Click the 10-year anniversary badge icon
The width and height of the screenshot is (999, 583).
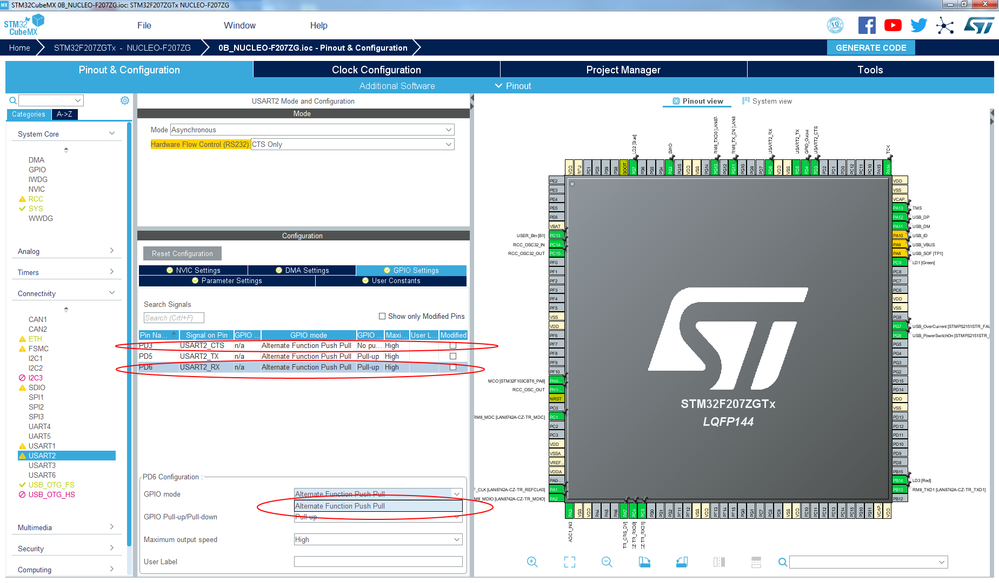835,25
